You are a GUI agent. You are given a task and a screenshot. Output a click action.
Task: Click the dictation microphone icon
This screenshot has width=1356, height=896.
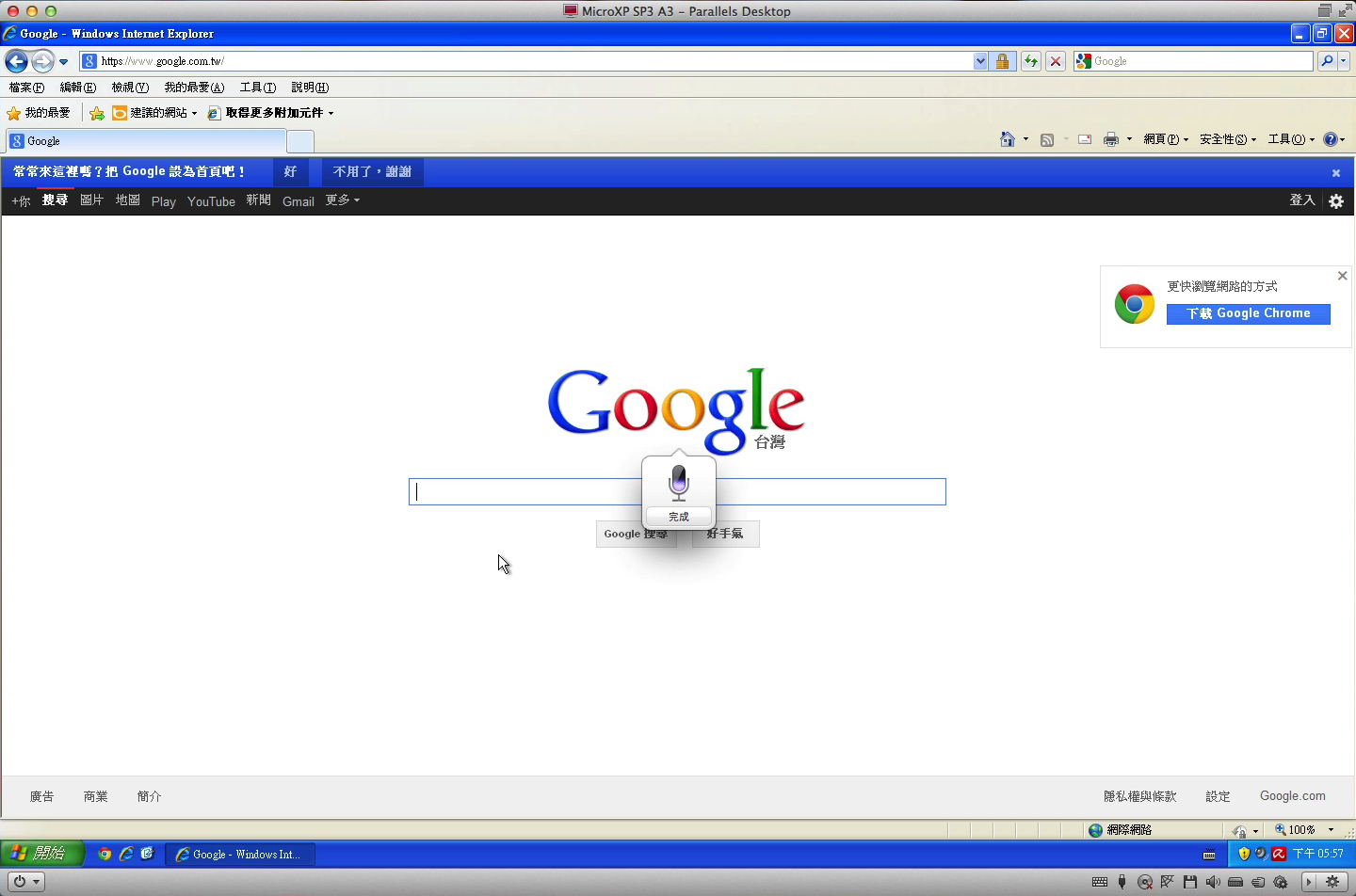click(679, 482)
